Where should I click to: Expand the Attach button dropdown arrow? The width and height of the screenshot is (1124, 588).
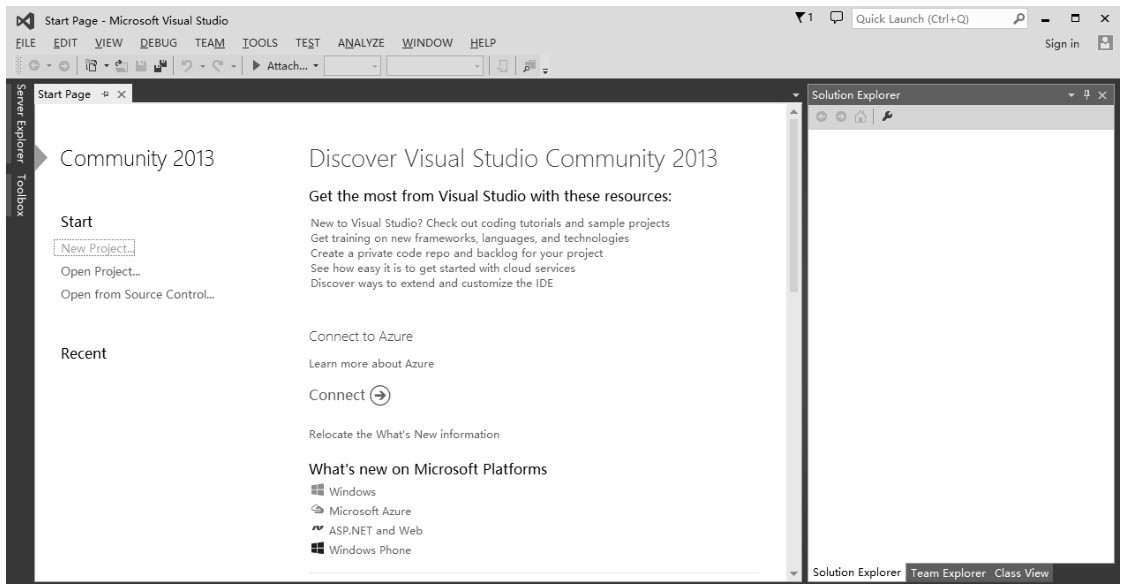tap(315, 66)
